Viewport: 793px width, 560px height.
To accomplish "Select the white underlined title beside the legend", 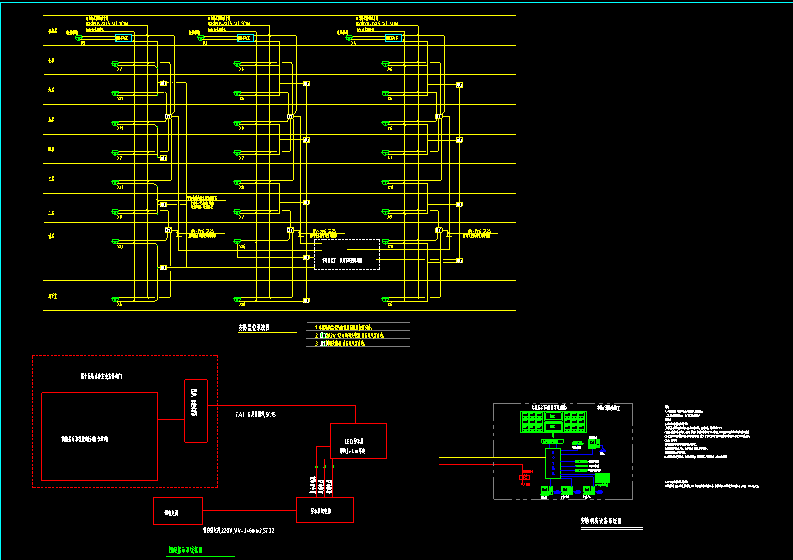I will coord(254,327).
